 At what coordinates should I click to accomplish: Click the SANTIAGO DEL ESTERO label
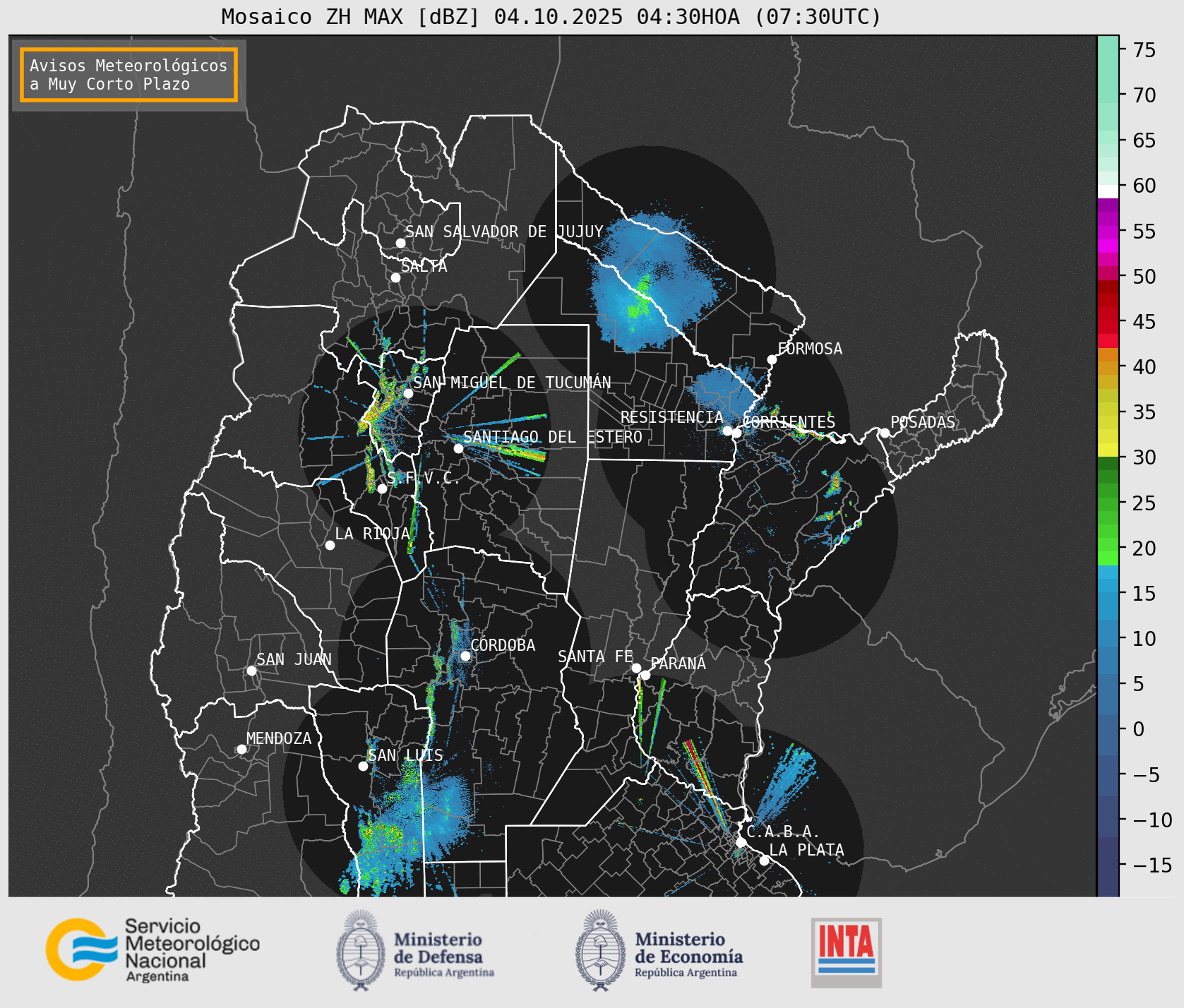click(553, 437)
